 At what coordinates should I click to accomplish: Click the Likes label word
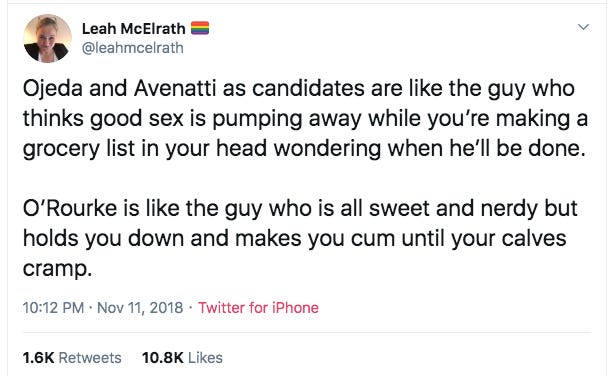[205, 358]
